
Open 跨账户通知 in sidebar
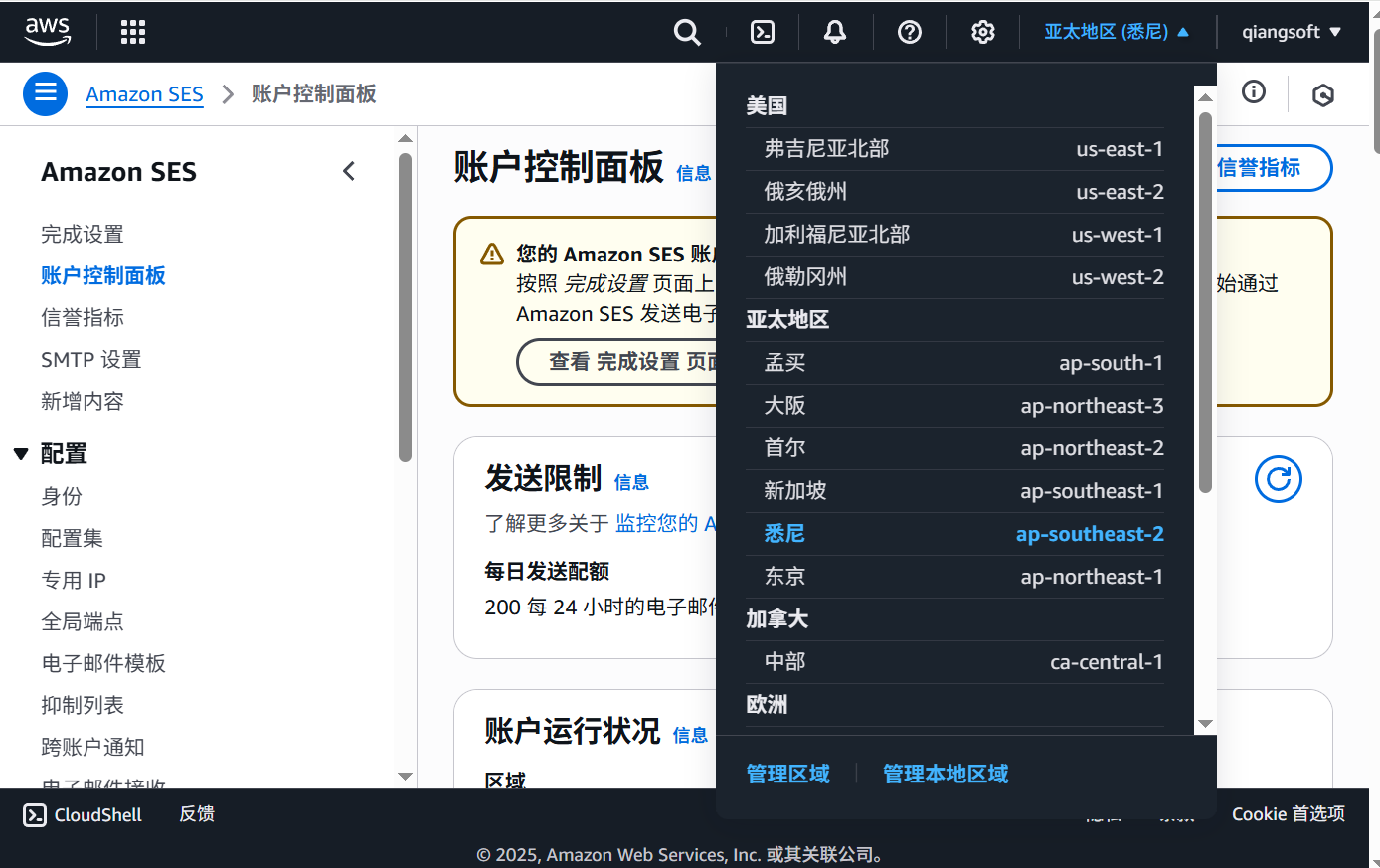[92, 748]
